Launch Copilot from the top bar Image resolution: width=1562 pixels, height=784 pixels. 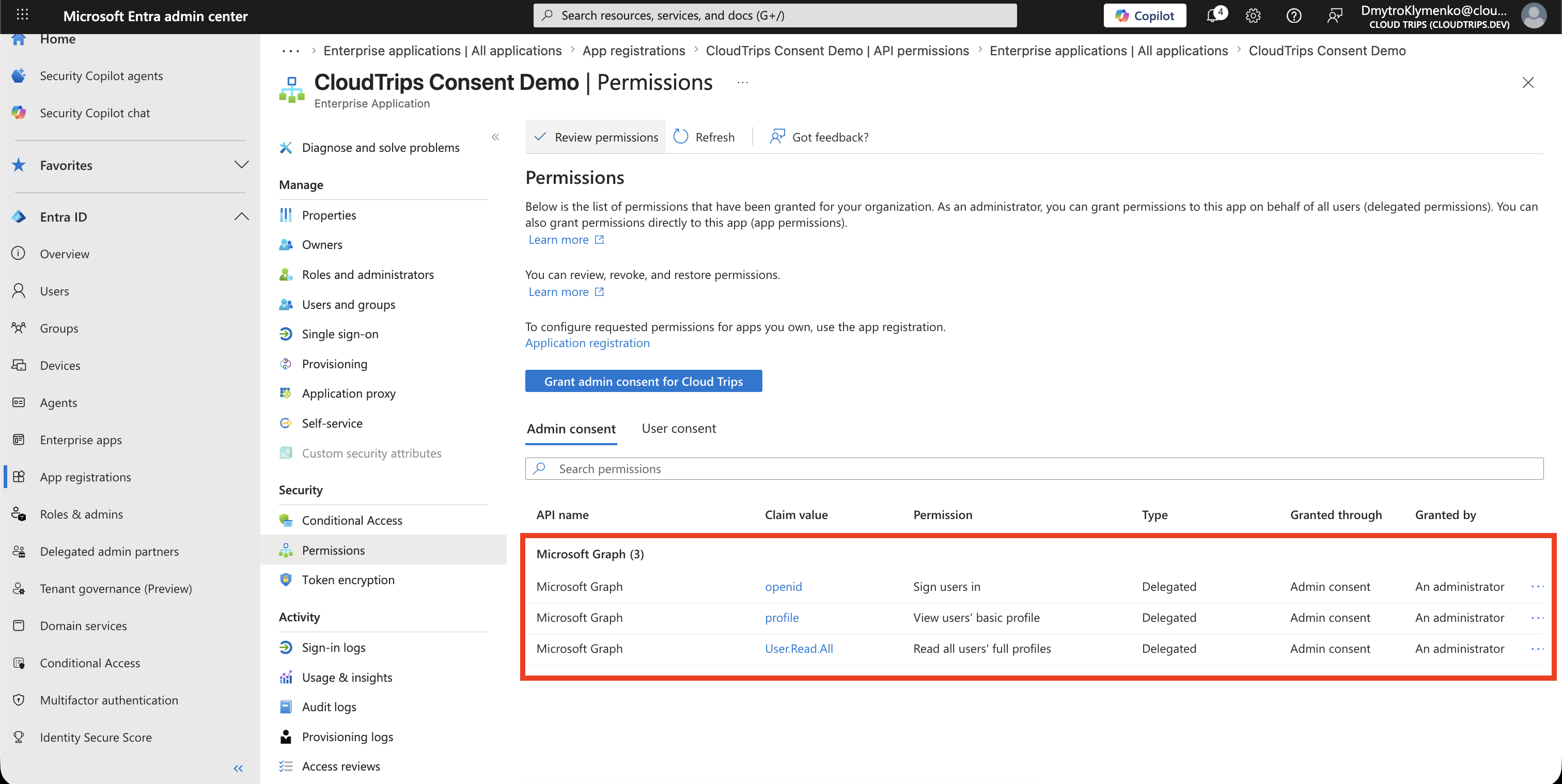(1145, 16)
